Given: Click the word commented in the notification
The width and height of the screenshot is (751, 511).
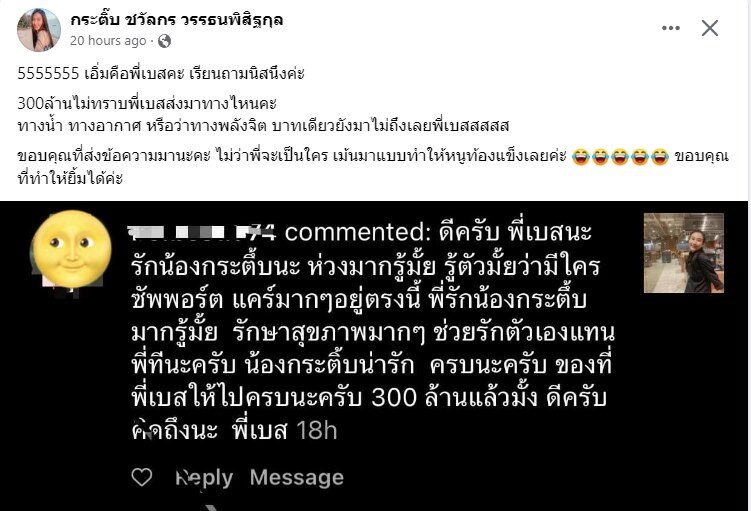Looking at the screenshot, I should [354, 232].
